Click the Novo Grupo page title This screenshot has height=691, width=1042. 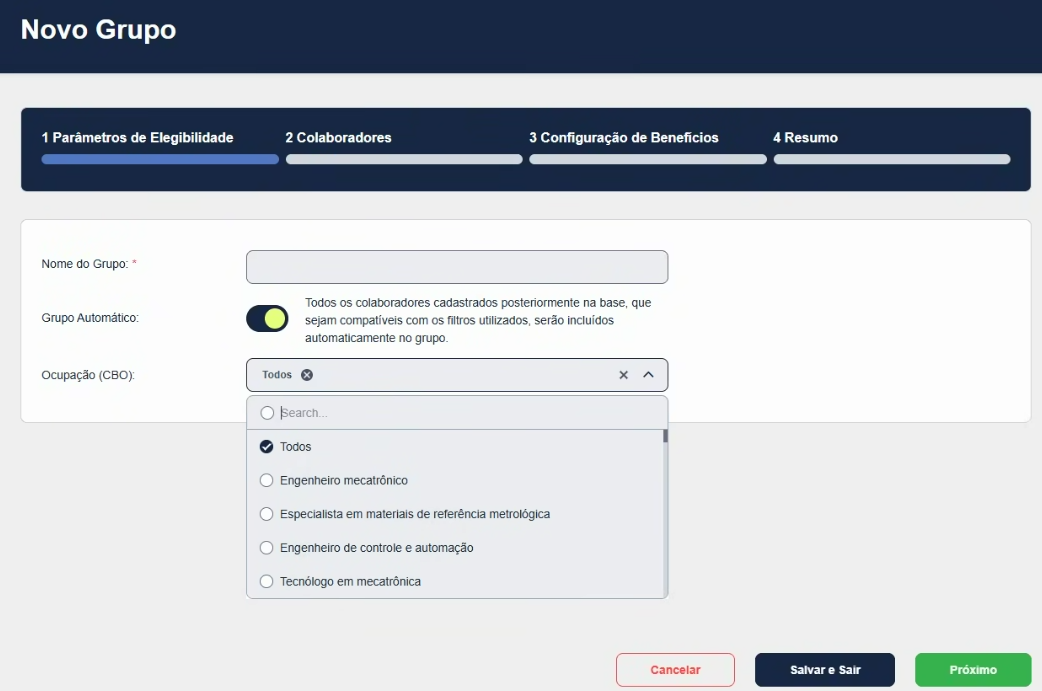[x=98, y=29]
